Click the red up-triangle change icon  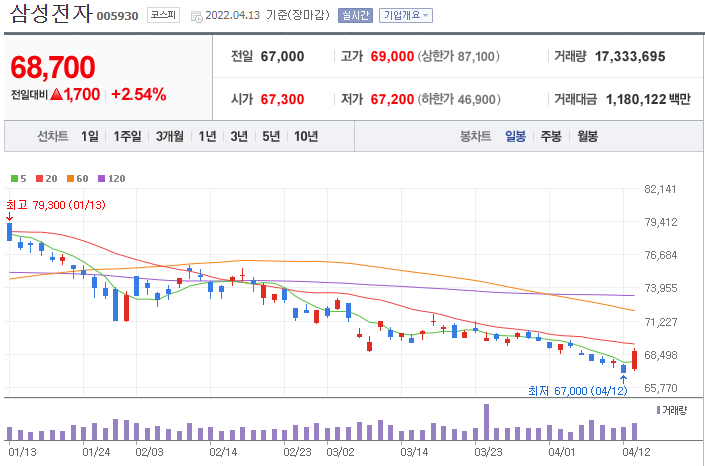pyautogui.click(x=57, y=94)
